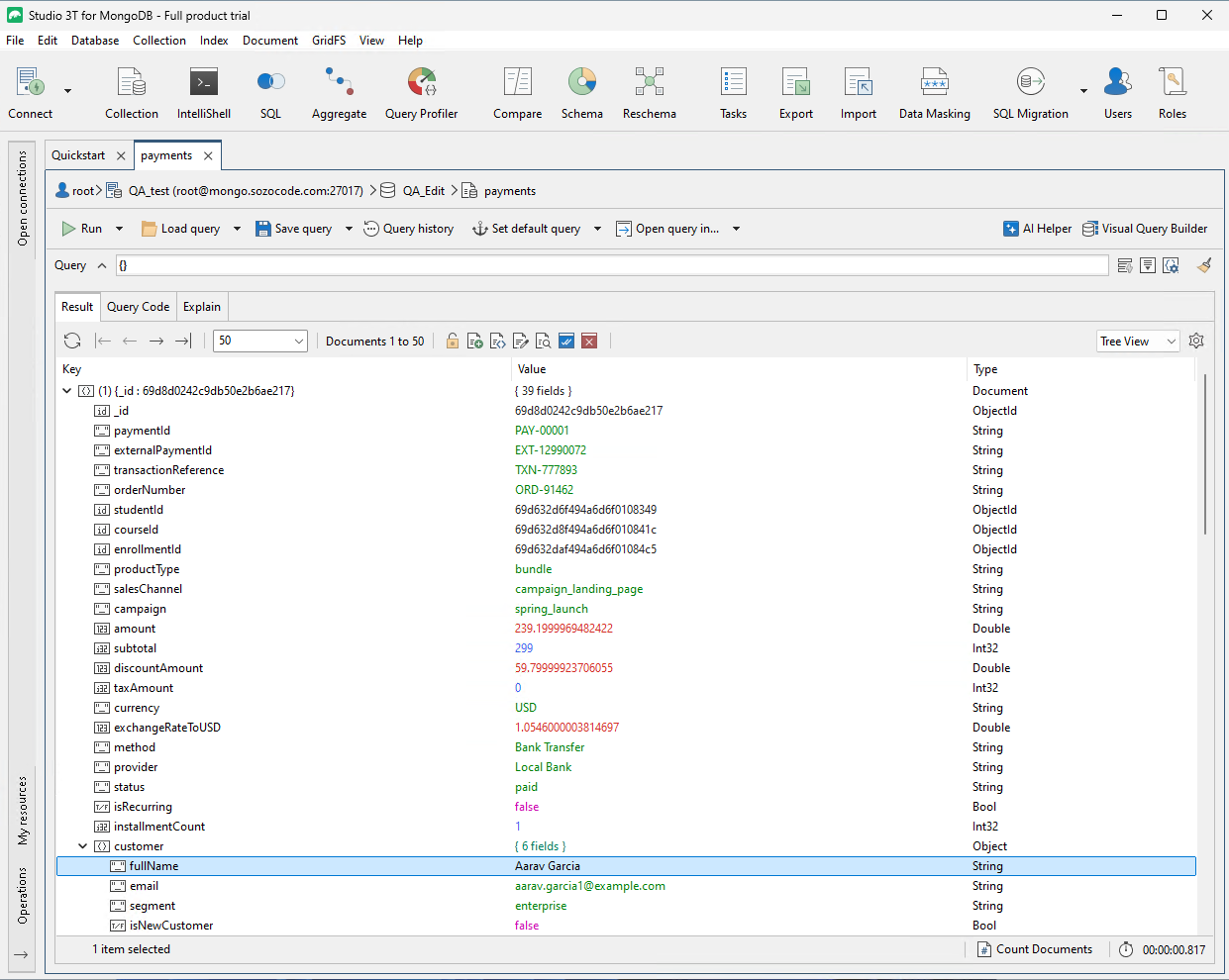This screenshot has height=980, width=1229.
Task: Click the query bar settings icon with gear
Action: (1171, 265)
